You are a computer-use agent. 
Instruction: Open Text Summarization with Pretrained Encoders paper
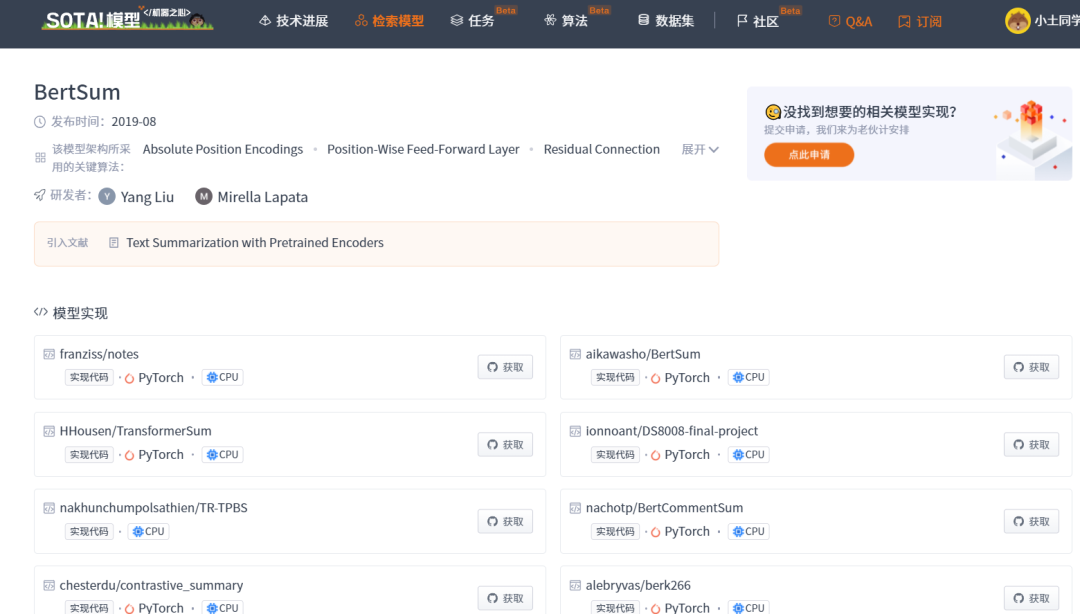click(x=255, y=243)
